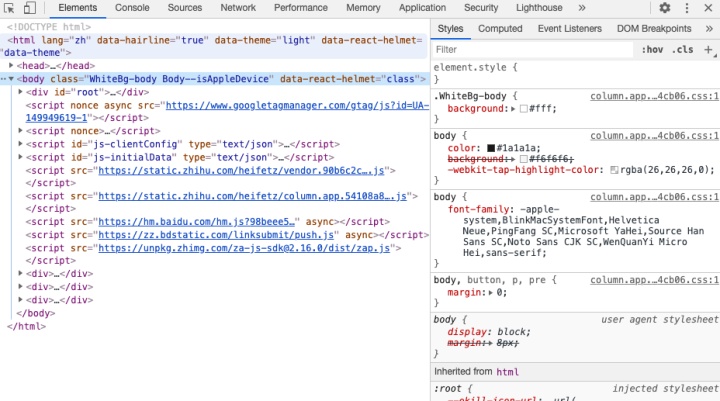720x401 pixels.
Task: Open the unpkg zhimg zap.js link
Action: [244, 248]
